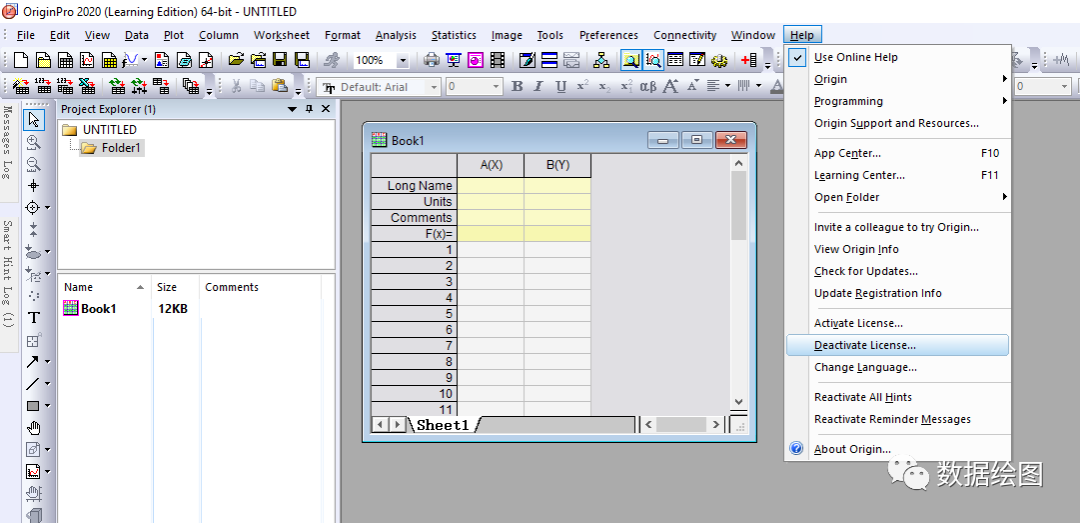
Task: Toggle Italic text formatting
Action: tap(539, 87)
